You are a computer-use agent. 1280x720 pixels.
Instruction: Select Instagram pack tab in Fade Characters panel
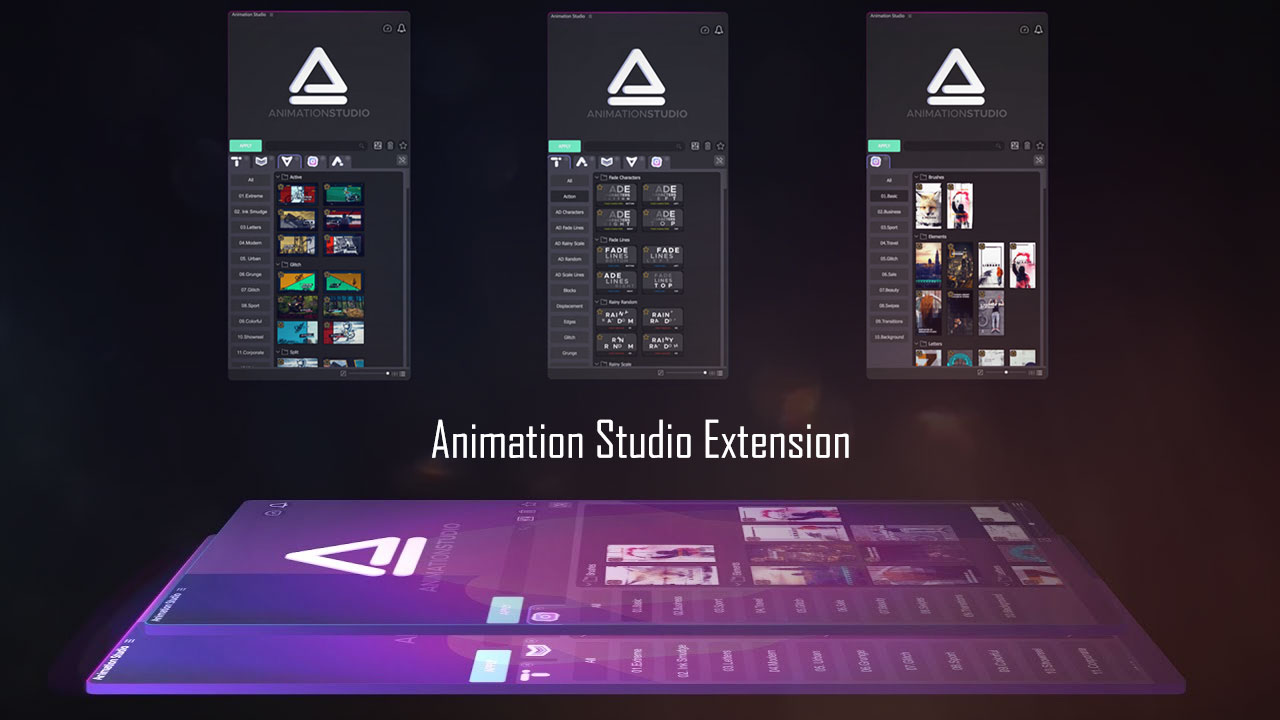tap(657, 161)
